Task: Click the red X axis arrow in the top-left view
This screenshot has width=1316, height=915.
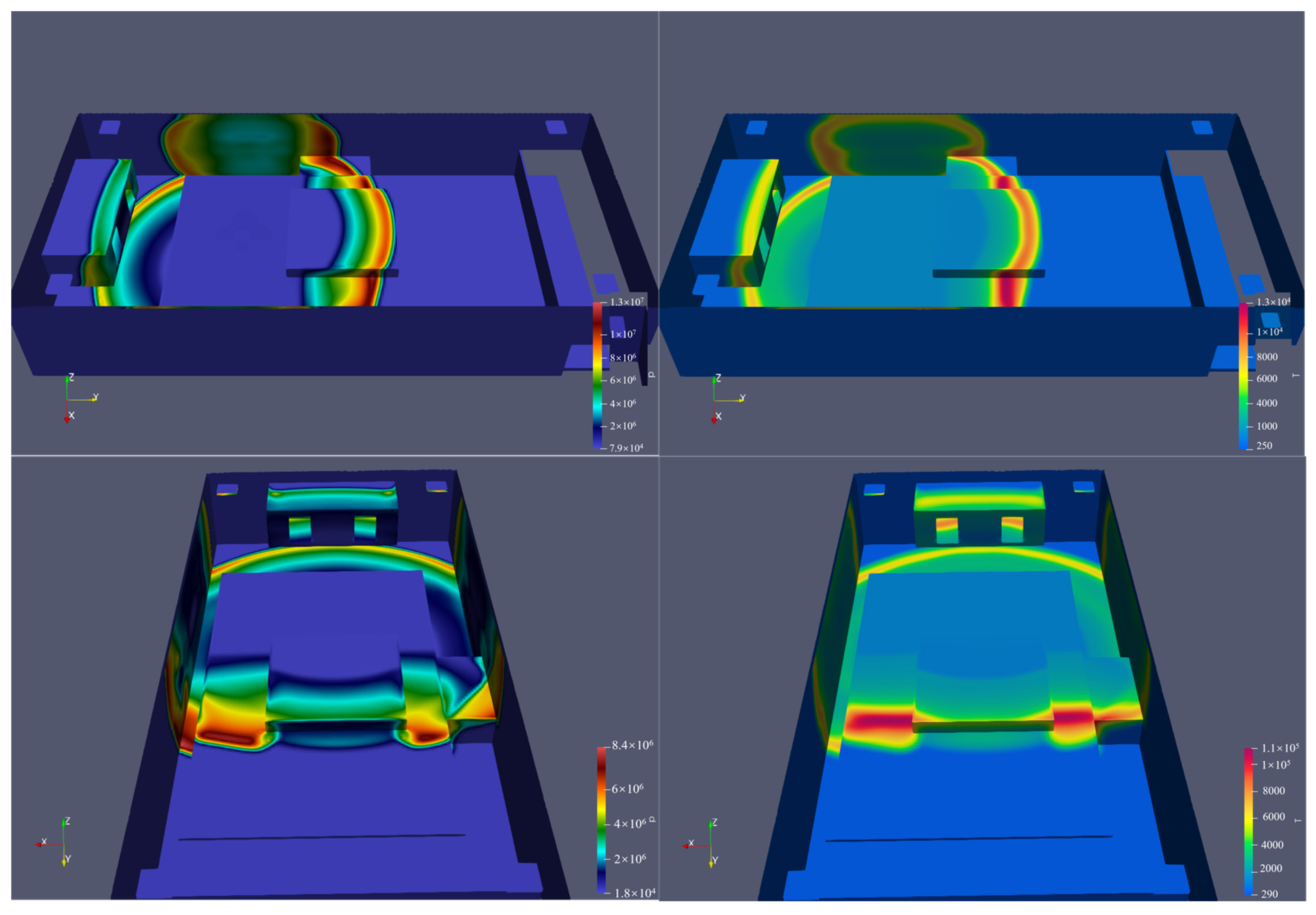Action: (x=67, y=419)
